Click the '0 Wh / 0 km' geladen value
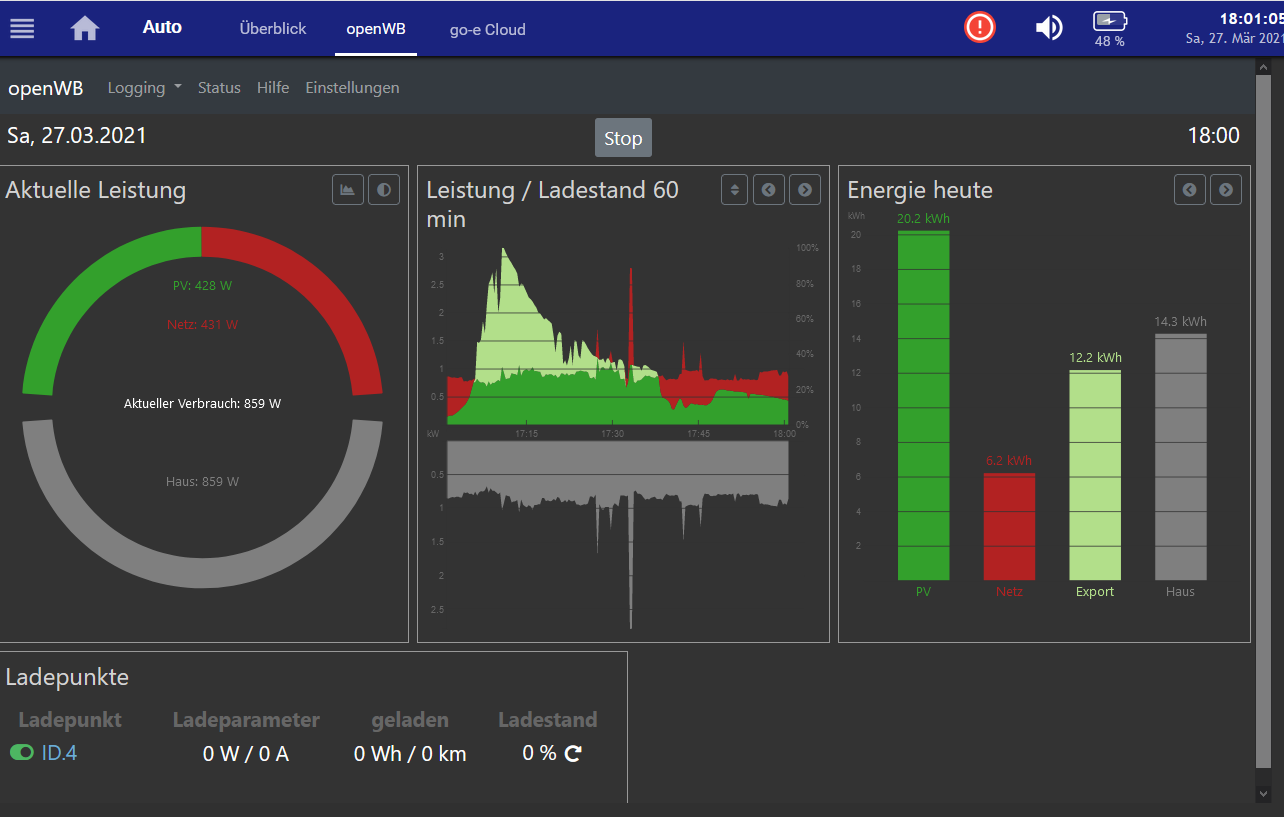Image resolution: width=1284 pixels, height=817 pixels. point(410,754)
